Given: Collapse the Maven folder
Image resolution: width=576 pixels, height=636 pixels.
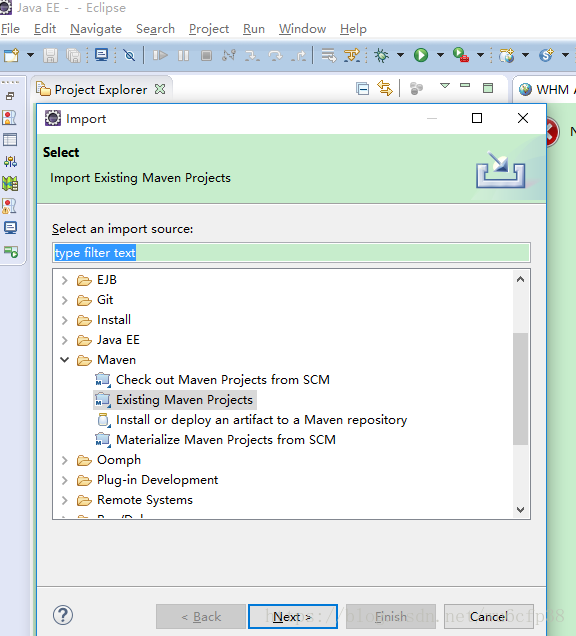Looking at the screenshot, I should tap(64, 360).
